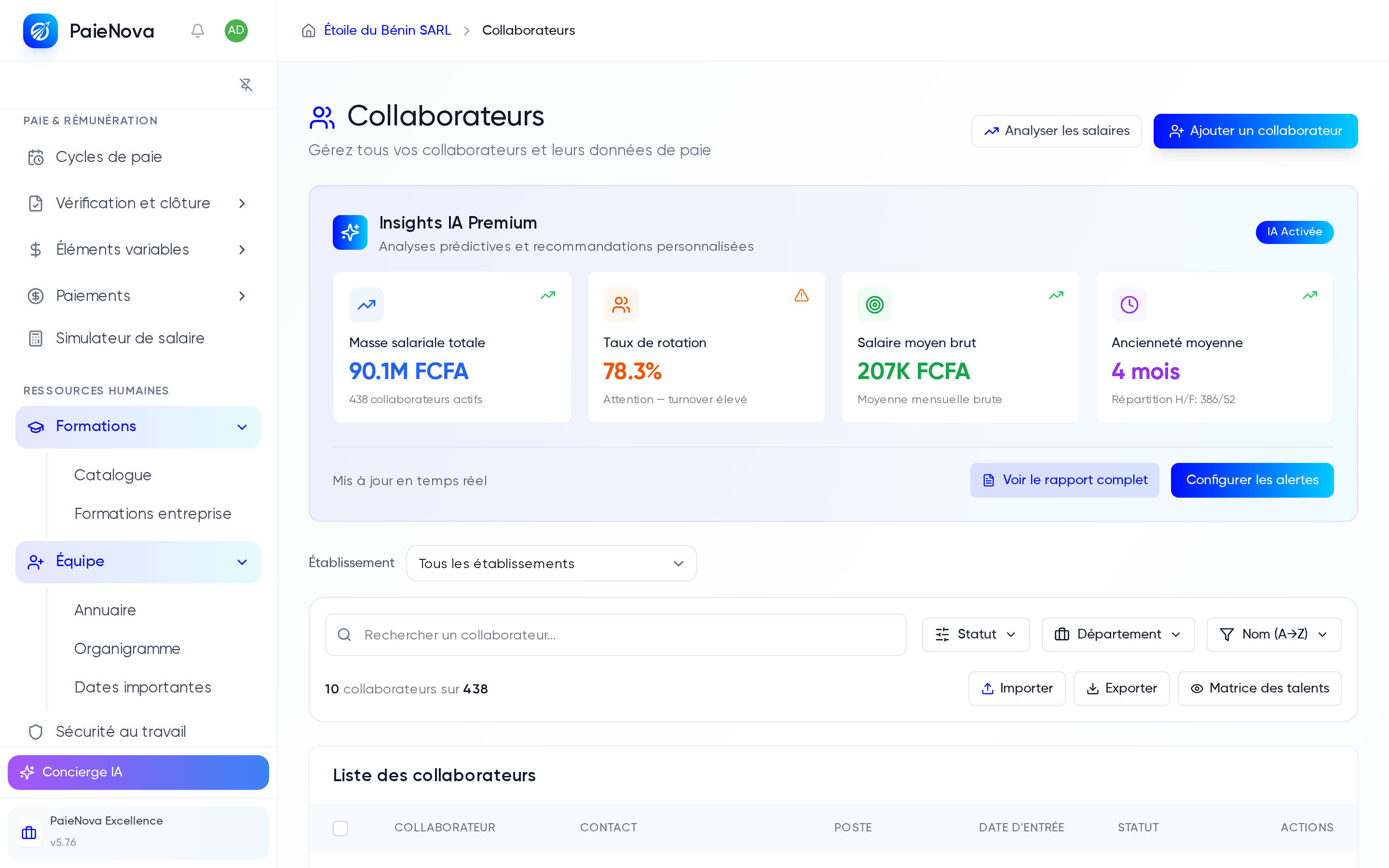This screenshot has width=1389, height=868.
Task: Click the Taux de rotation people icon
Action: [620, 305]
